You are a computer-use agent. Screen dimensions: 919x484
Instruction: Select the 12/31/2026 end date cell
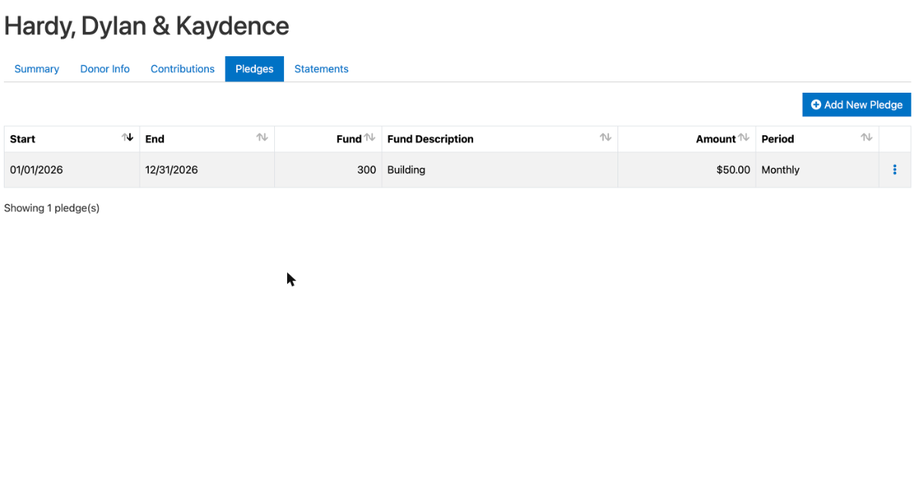207,170
